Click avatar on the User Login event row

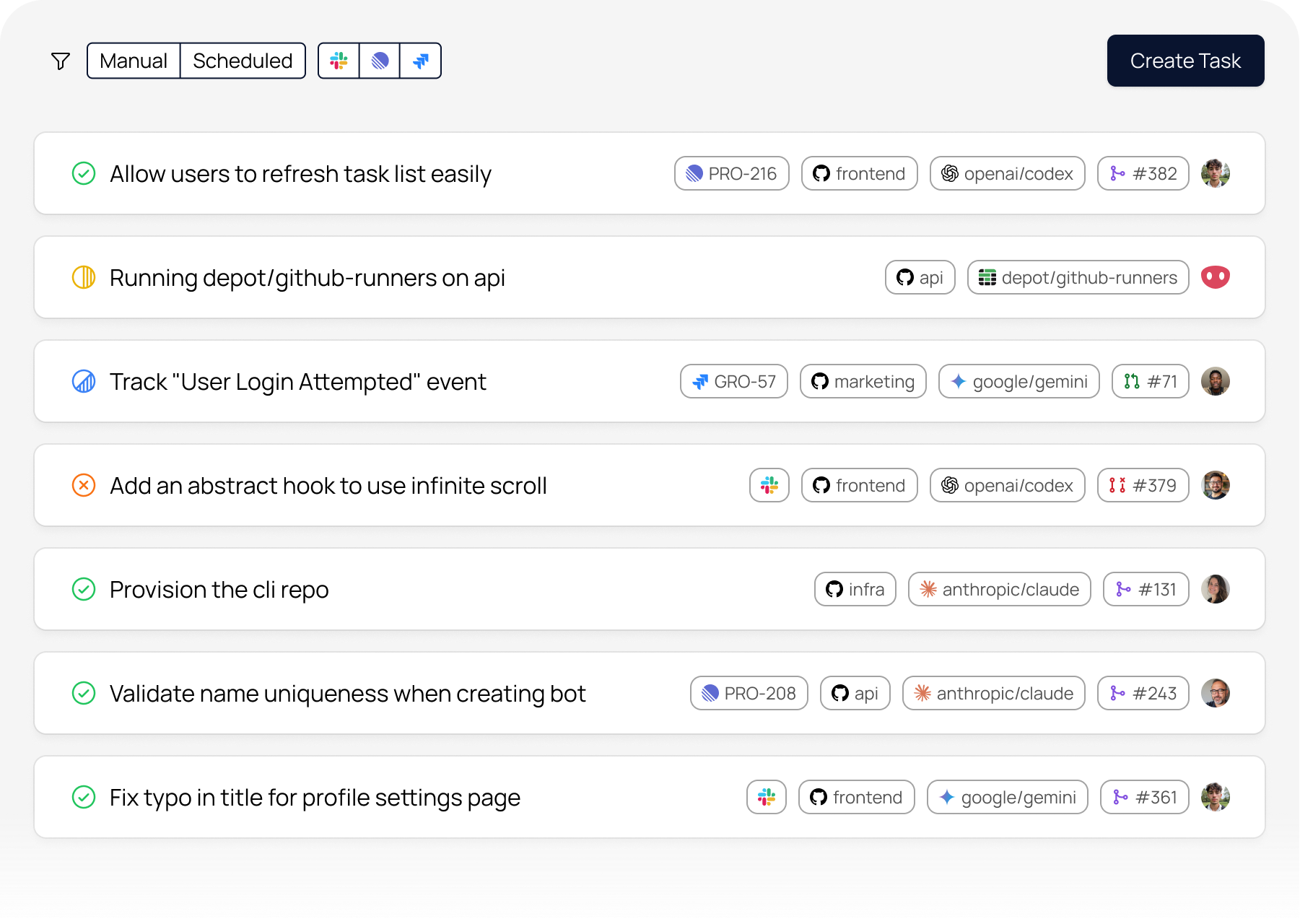coord(1216,381)
